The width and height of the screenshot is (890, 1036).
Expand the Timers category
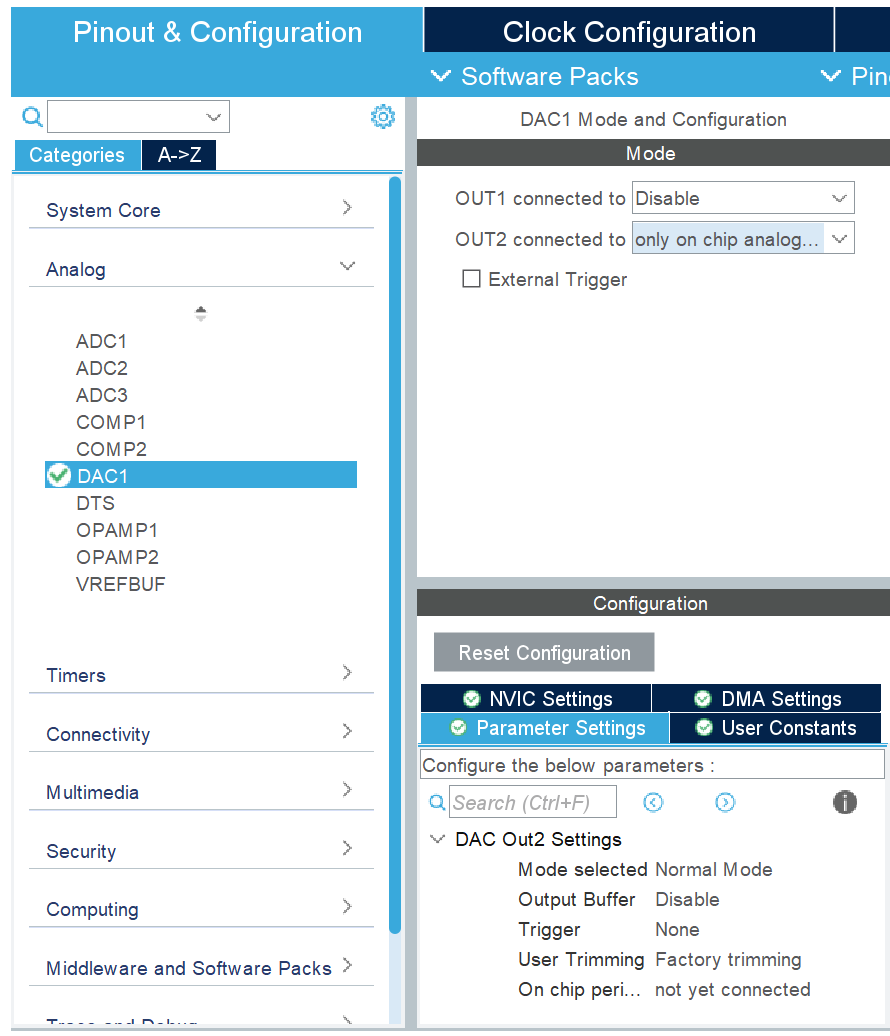pos(347,672)
